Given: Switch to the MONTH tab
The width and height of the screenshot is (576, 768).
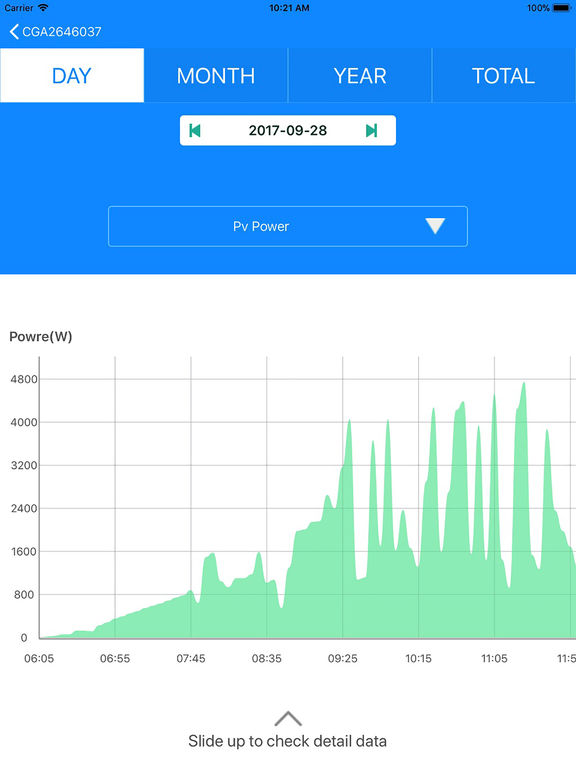Looking at the screenshot, I should [x=216, y=75].
